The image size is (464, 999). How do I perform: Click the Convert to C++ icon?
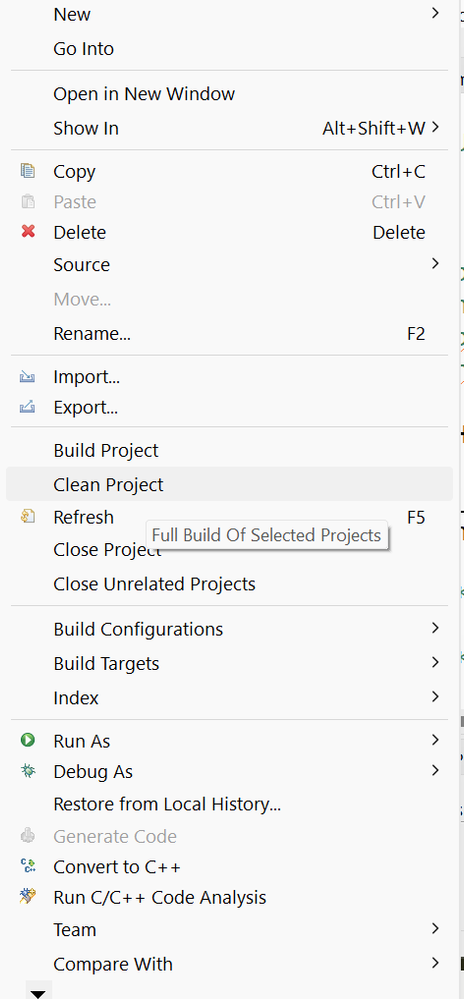tap(28, 866)
